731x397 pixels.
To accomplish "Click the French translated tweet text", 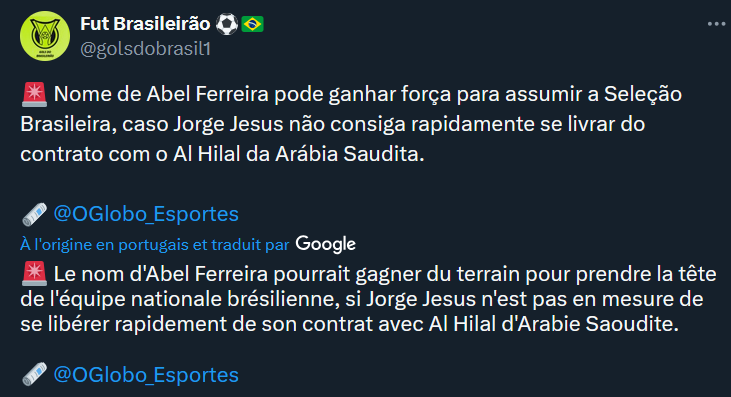I will [x=368, y=299].
